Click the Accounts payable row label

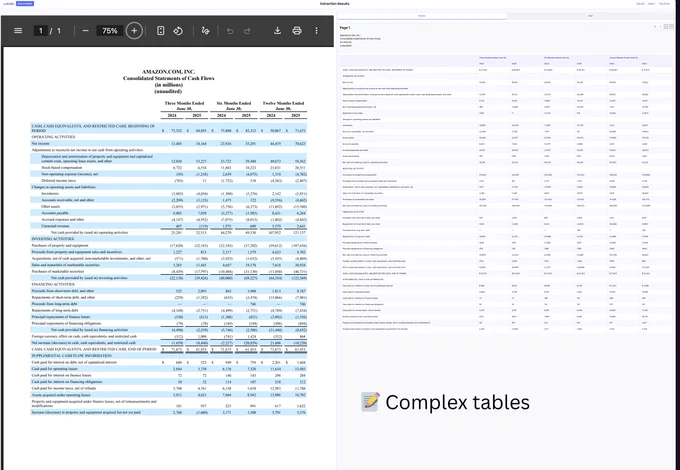55,213
